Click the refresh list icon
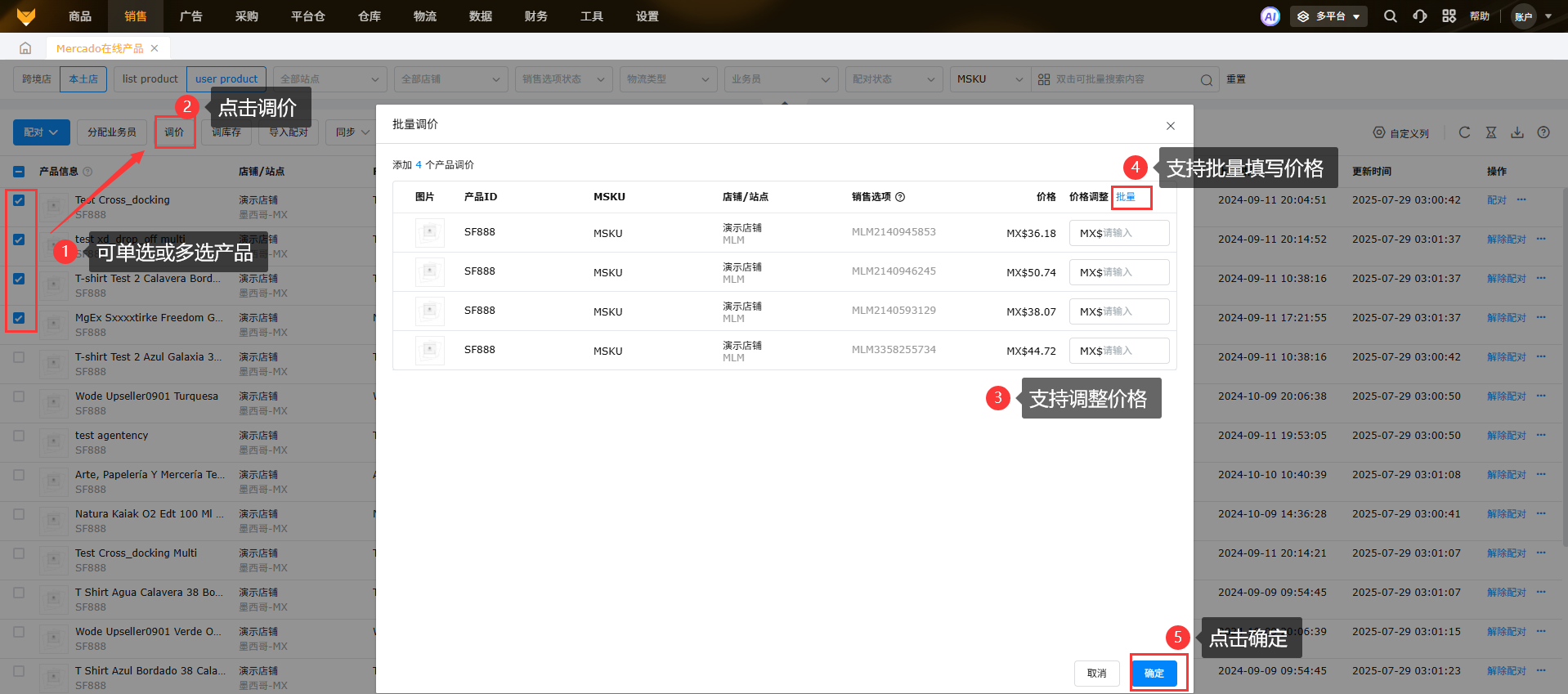This screenshot has height=694, width=1568. pos(1464,132)
